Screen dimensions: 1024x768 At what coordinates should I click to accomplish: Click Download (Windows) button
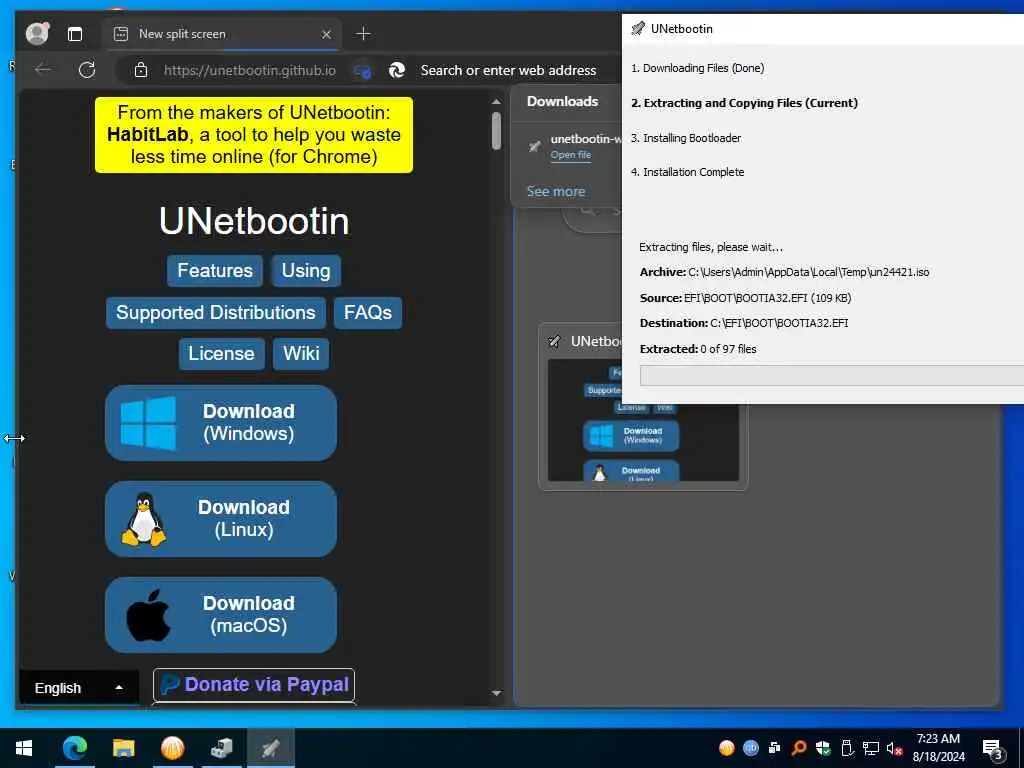(x=221, y=423)
